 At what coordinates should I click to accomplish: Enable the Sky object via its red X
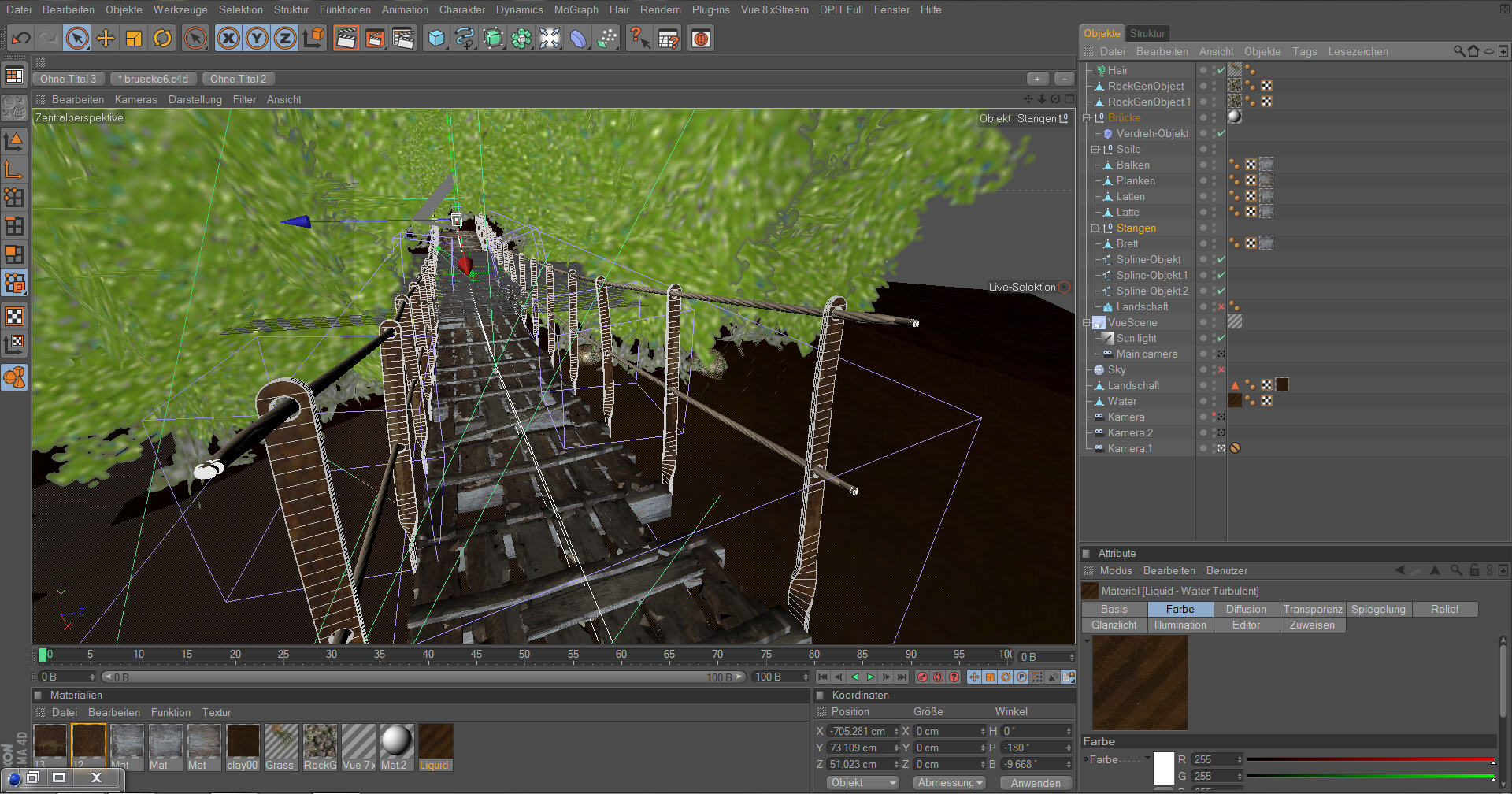1221,369
